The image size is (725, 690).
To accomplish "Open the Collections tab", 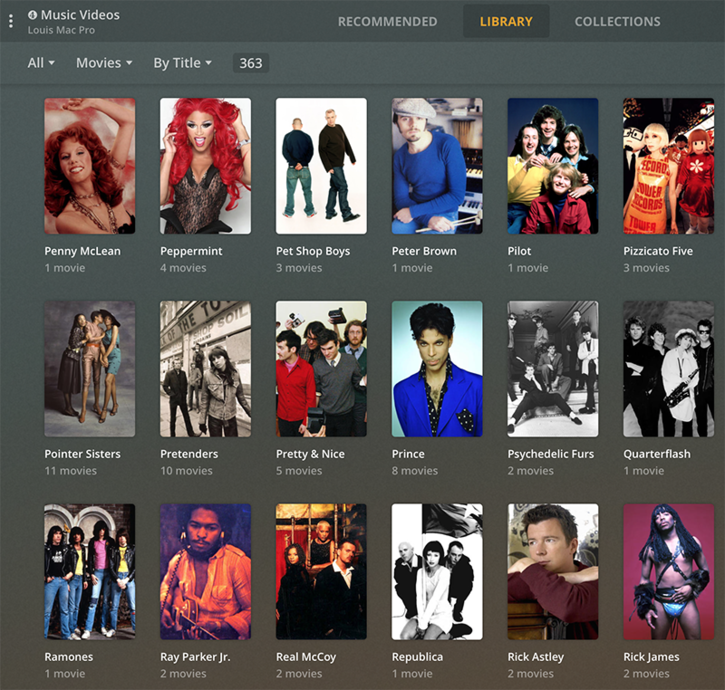I will coord(617,21).
